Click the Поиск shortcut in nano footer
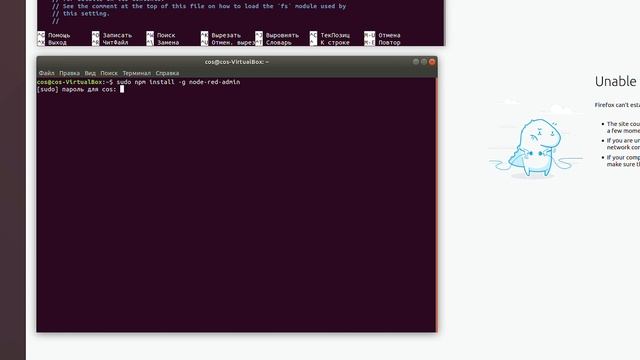This screenshot has height=360, width=640. pos(161,36)
